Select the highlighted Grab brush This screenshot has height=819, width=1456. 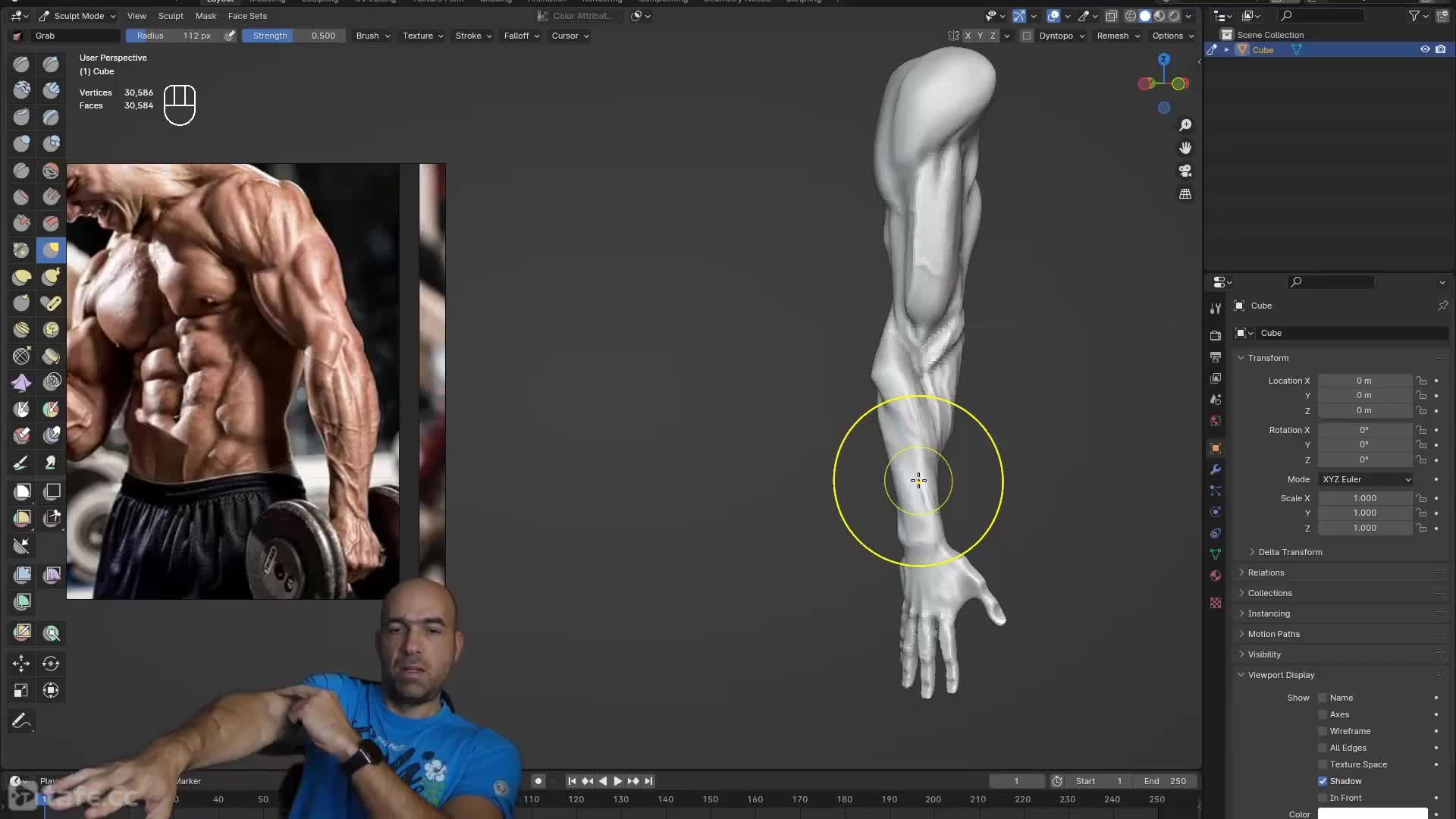51,249
